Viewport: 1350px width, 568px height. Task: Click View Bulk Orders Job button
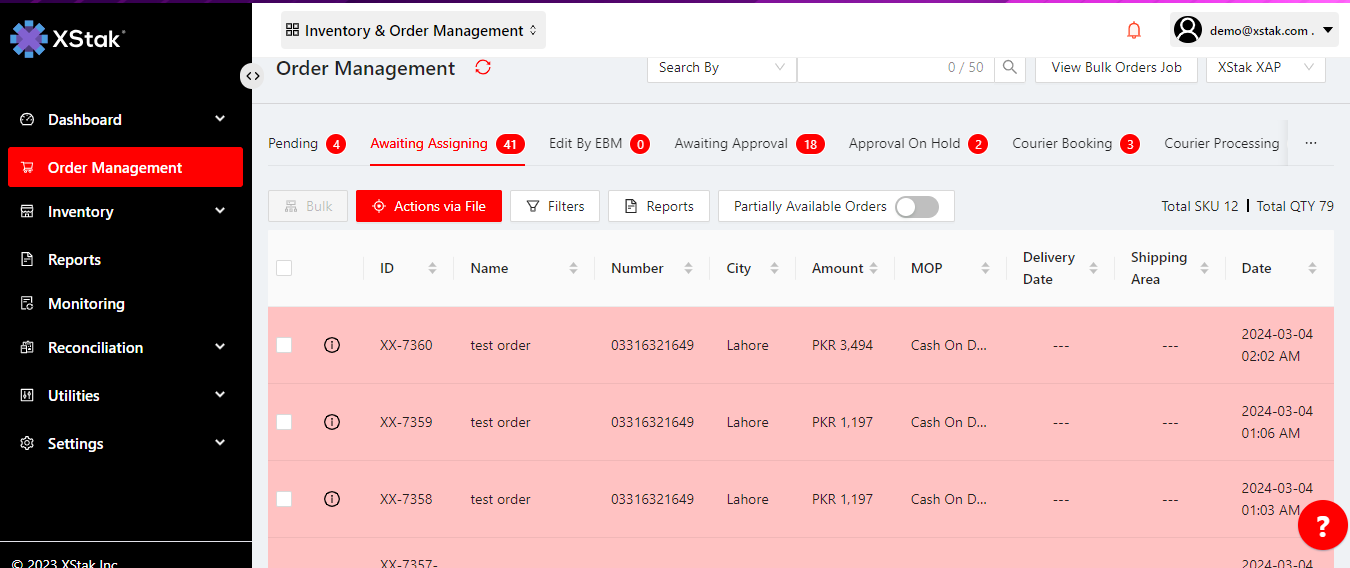pos(1116,67)
